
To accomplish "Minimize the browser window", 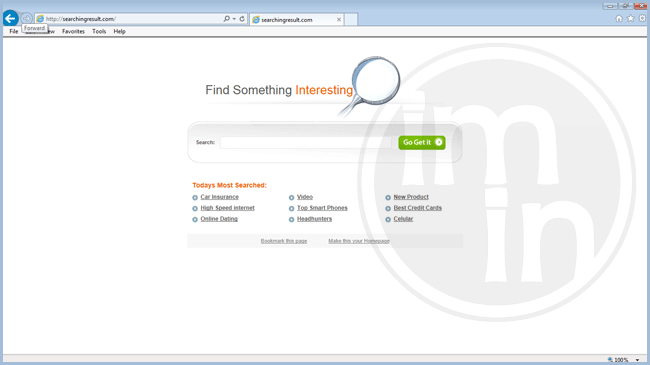I will coord(610,6).
